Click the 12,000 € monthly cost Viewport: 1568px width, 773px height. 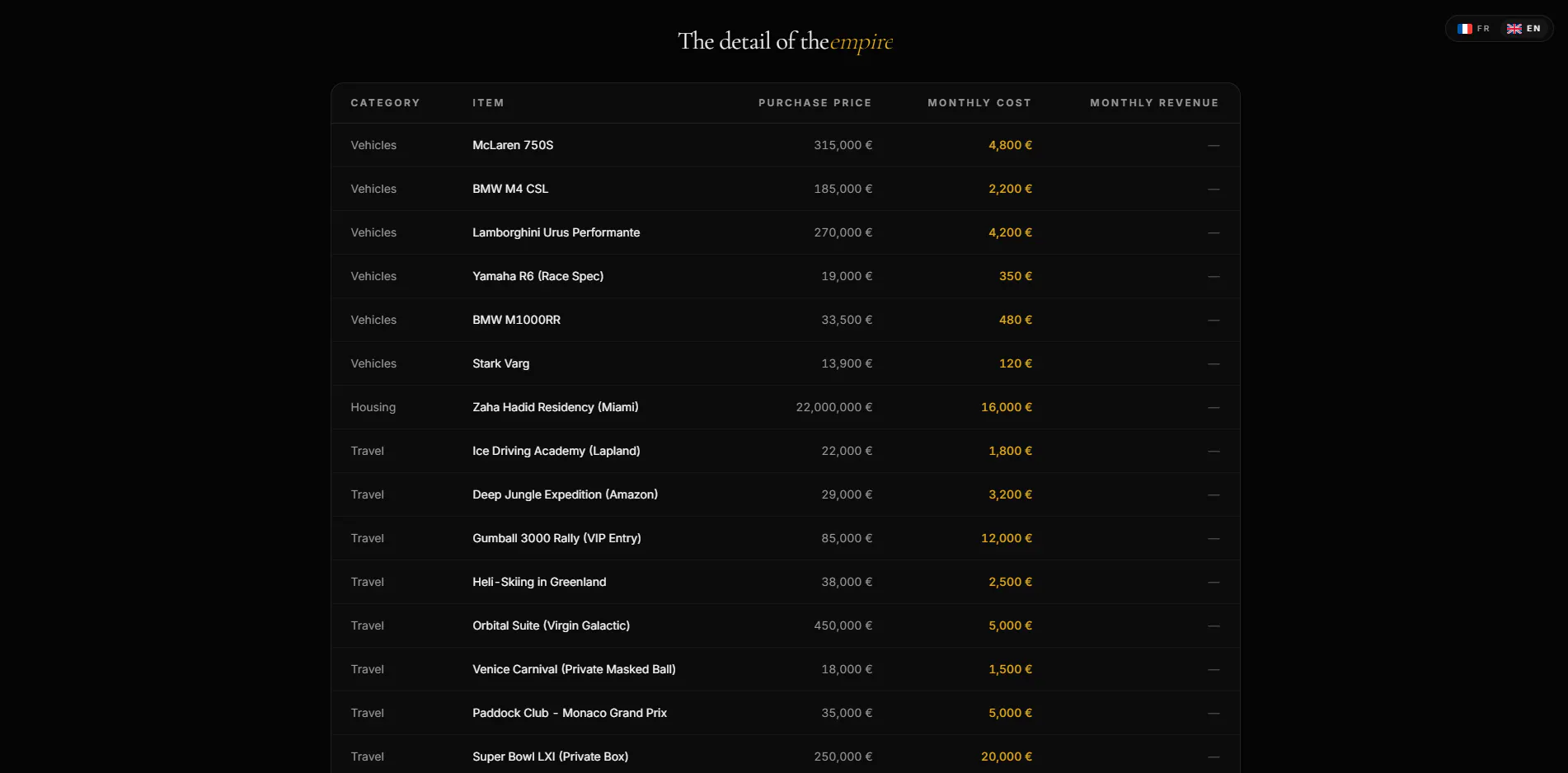click(1007, 538)
